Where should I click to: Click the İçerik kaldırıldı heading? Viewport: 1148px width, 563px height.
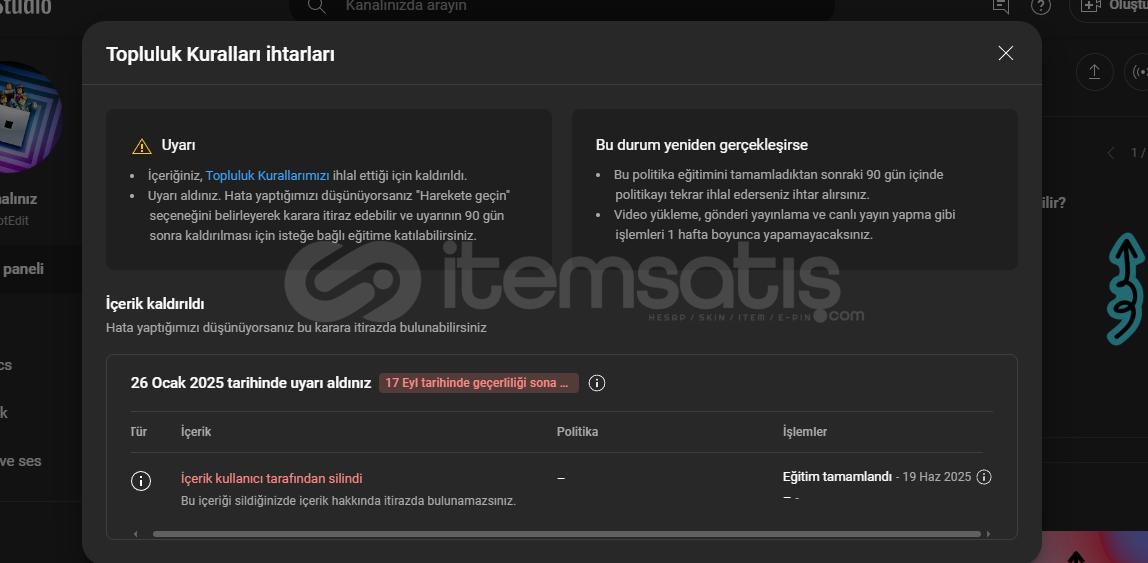(155, 303)
